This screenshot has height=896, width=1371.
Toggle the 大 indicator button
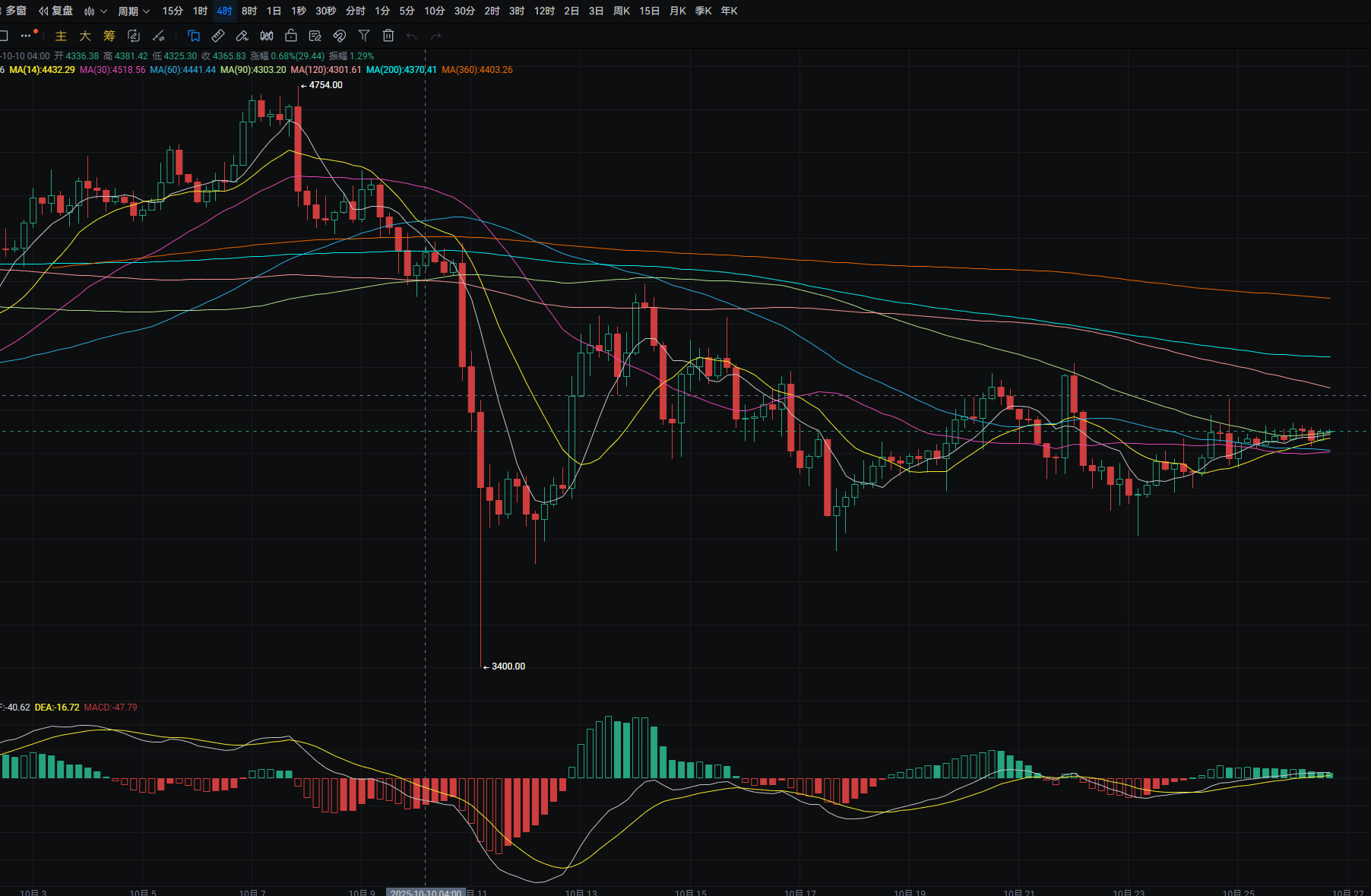click(x=85, y=36)
